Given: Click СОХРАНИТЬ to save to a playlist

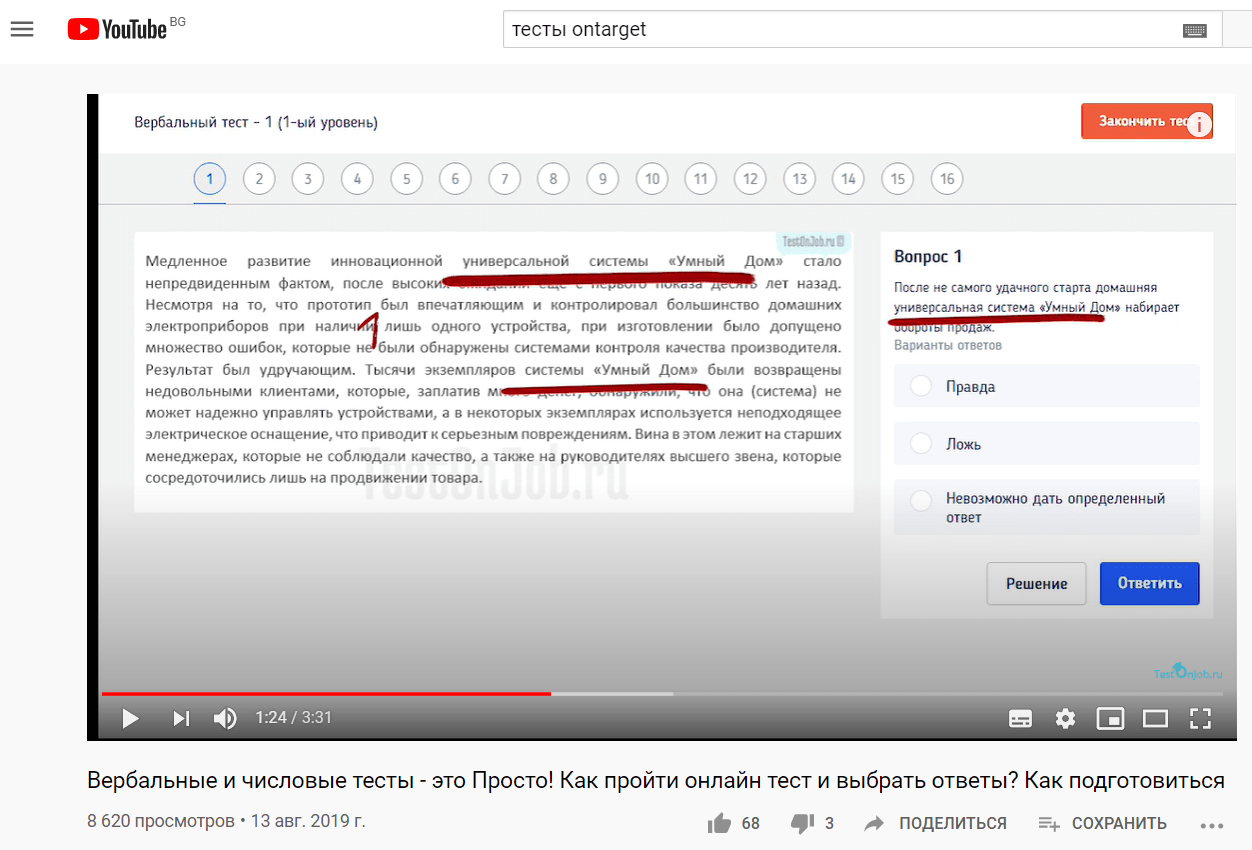Looking at the screenshot, I should click(x=1103, y=823).
